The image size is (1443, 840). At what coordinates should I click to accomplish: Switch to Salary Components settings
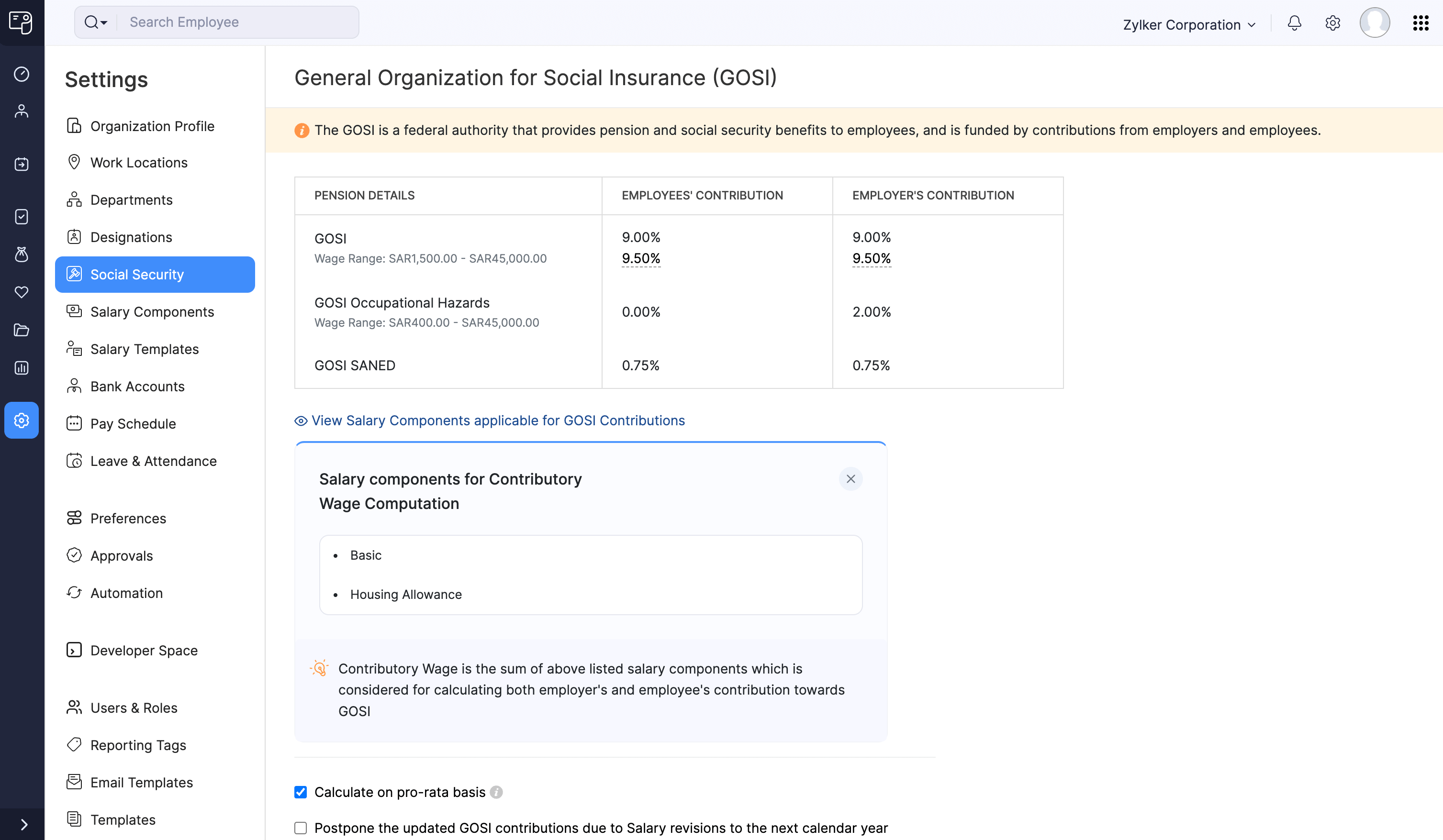point(152,312)
